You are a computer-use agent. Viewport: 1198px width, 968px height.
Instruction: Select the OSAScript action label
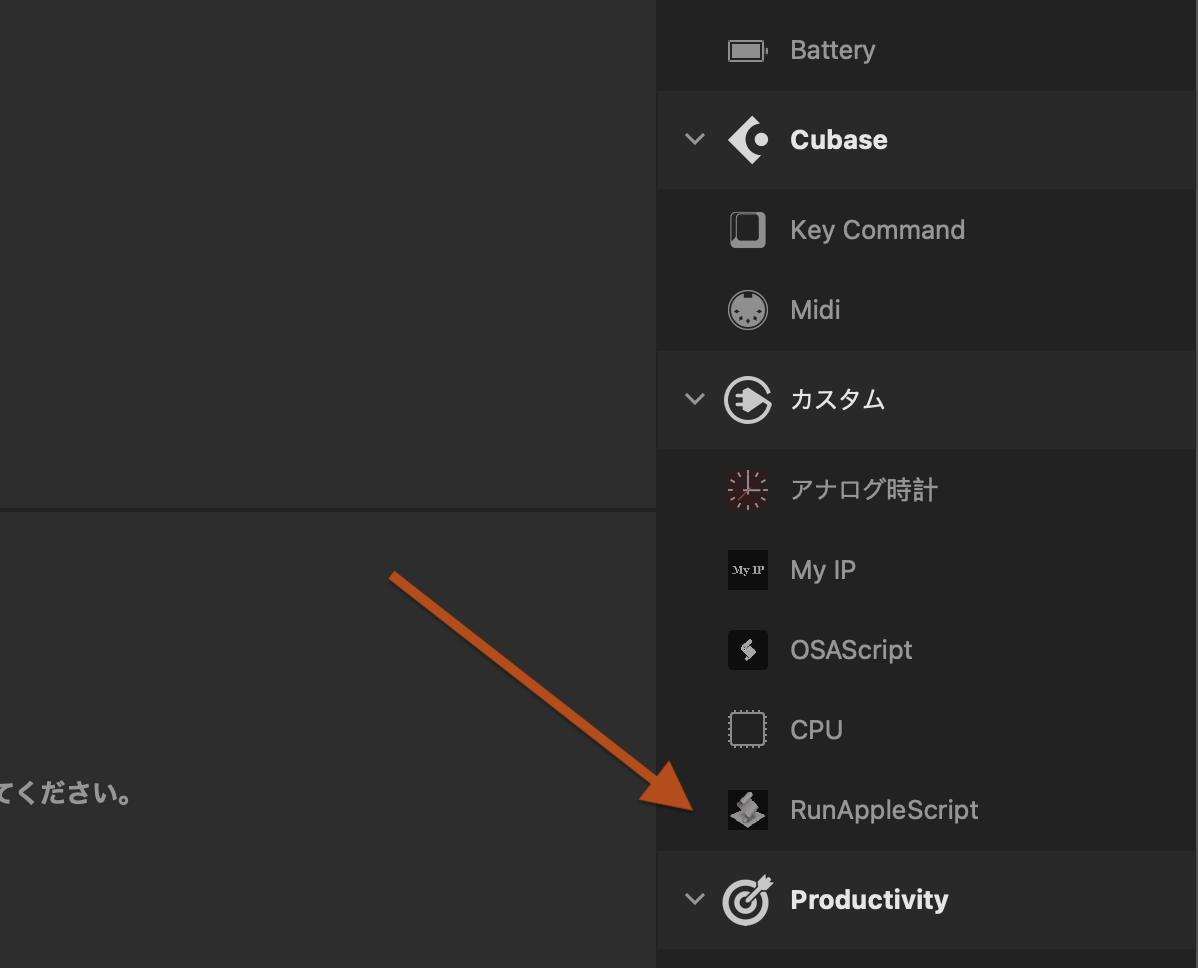(x=851, y=650)
